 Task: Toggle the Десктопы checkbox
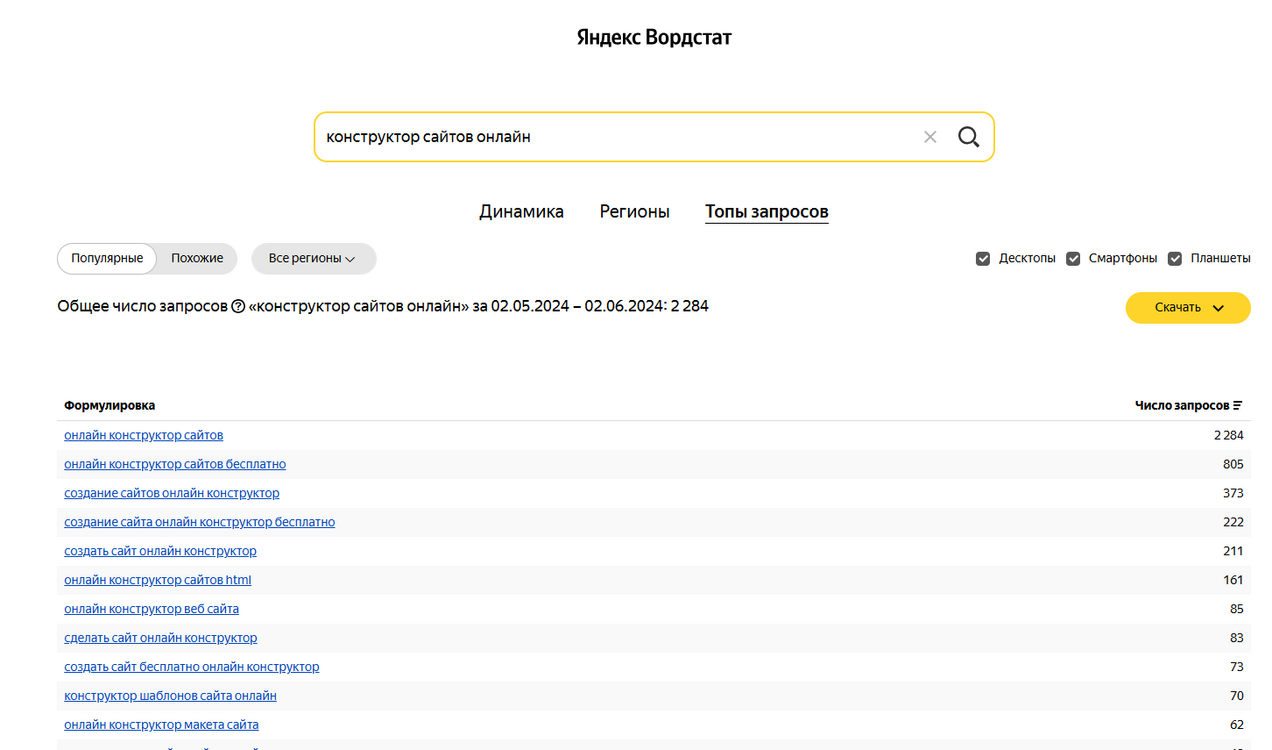pos(983,258)
